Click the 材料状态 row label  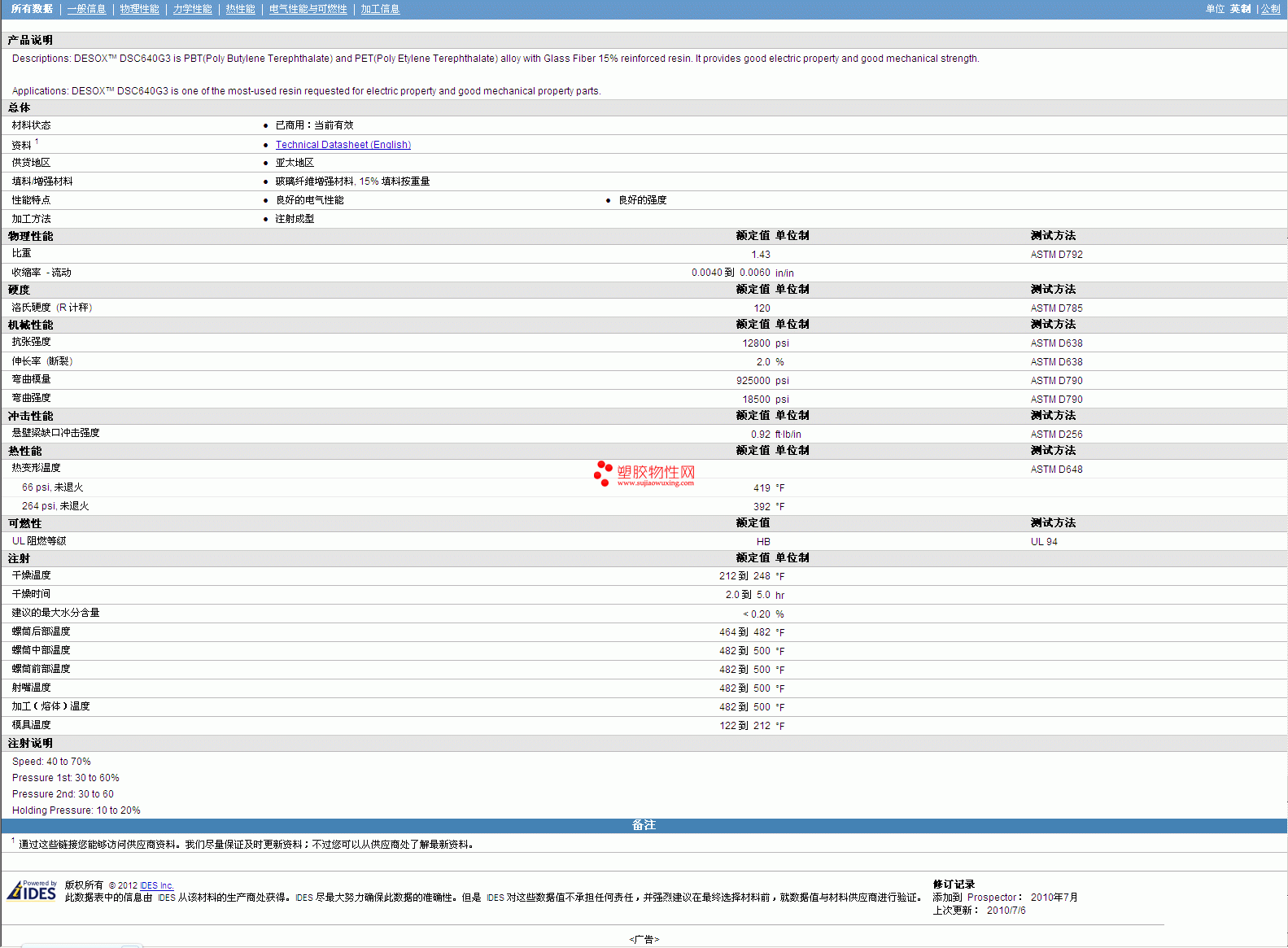point(31,125)
